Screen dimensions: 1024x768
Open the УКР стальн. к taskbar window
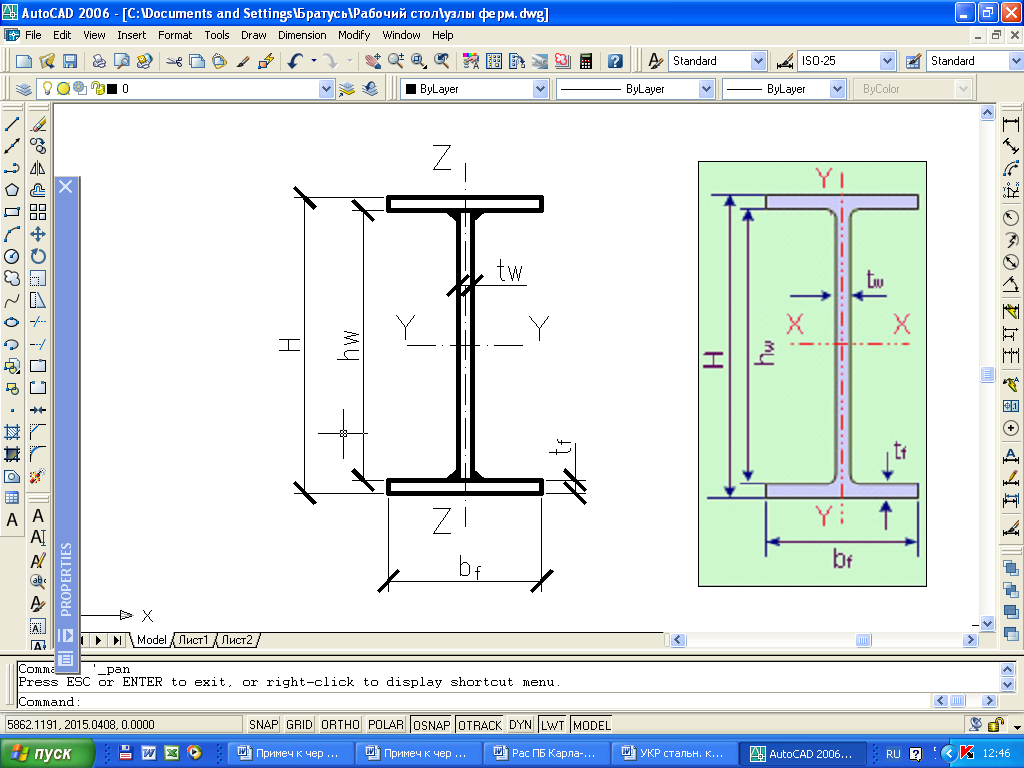pos(675,754)
